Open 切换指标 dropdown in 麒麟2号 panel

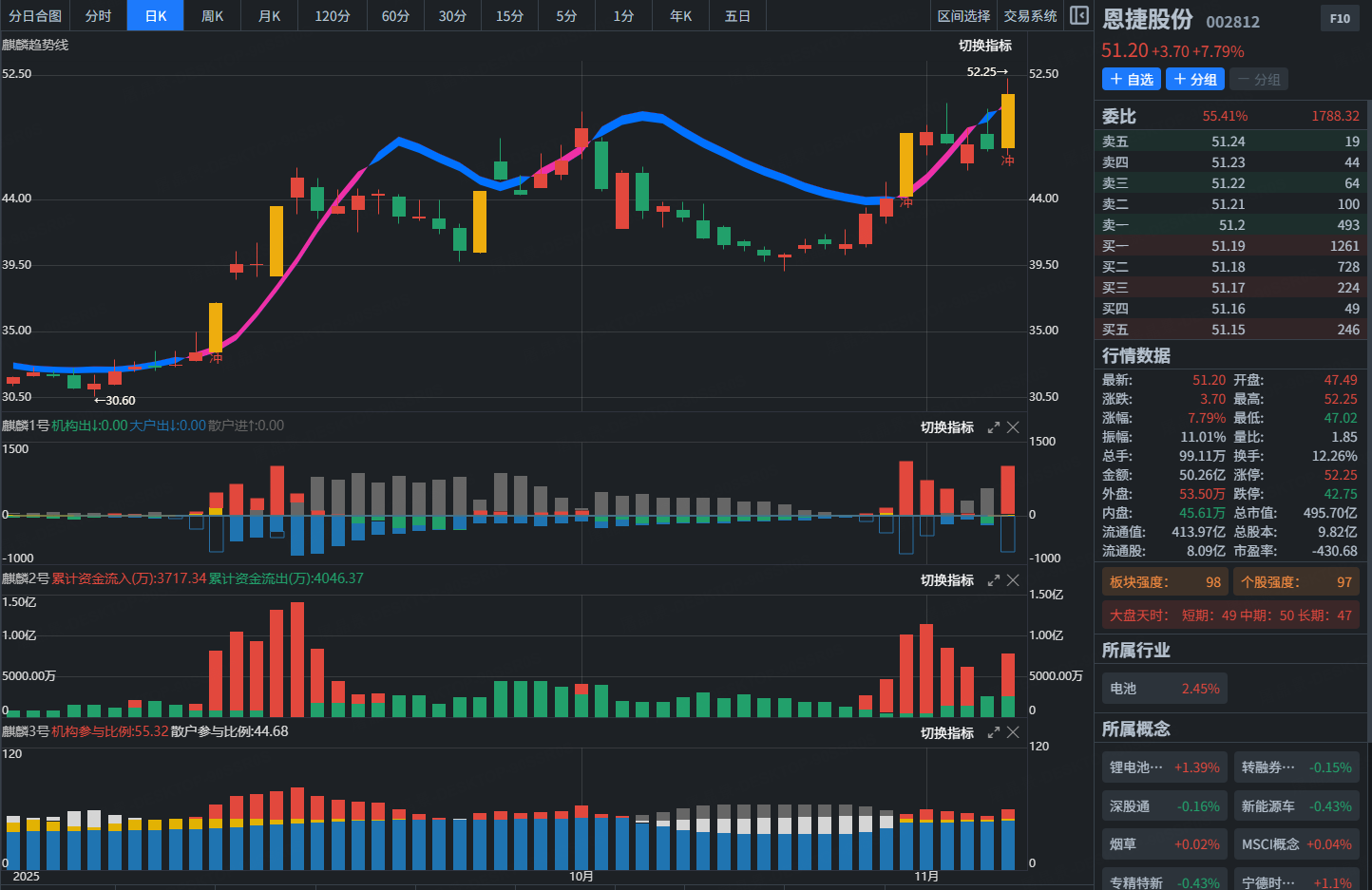pyautogui.click(x=946, y=580)
